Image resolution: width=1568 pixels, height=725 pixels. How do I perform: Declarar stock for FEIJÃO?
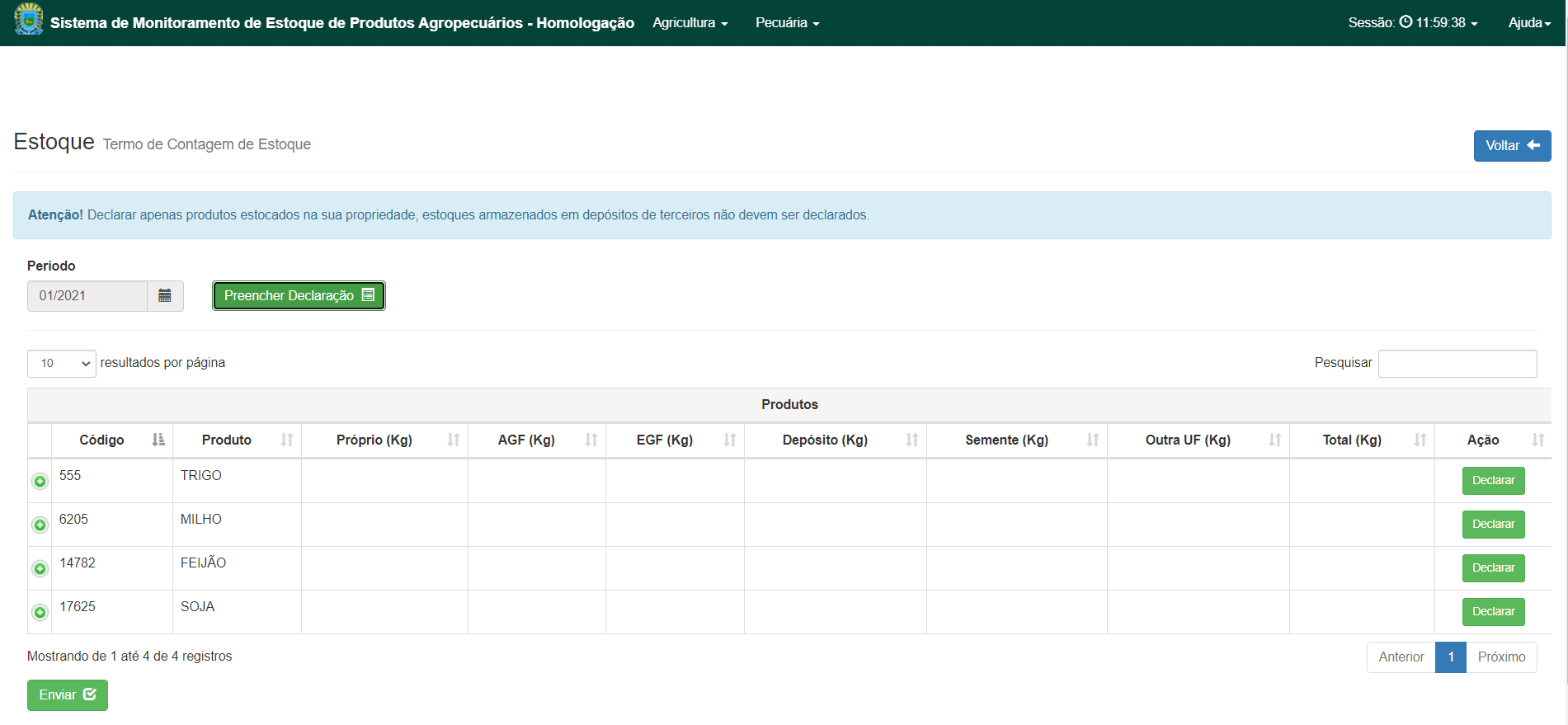[1493, 568]
